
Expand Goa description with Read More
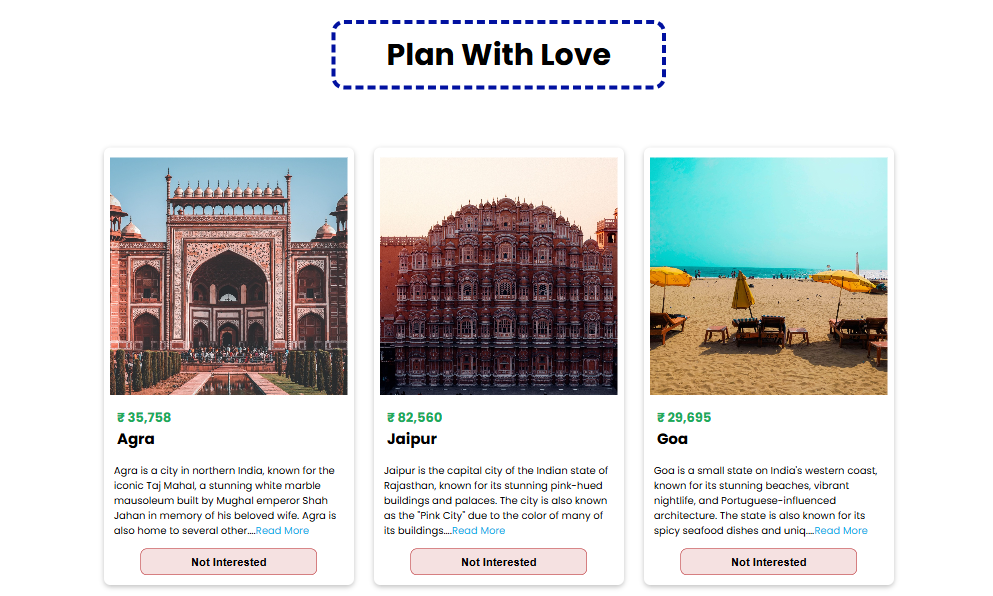coord(840,531)
